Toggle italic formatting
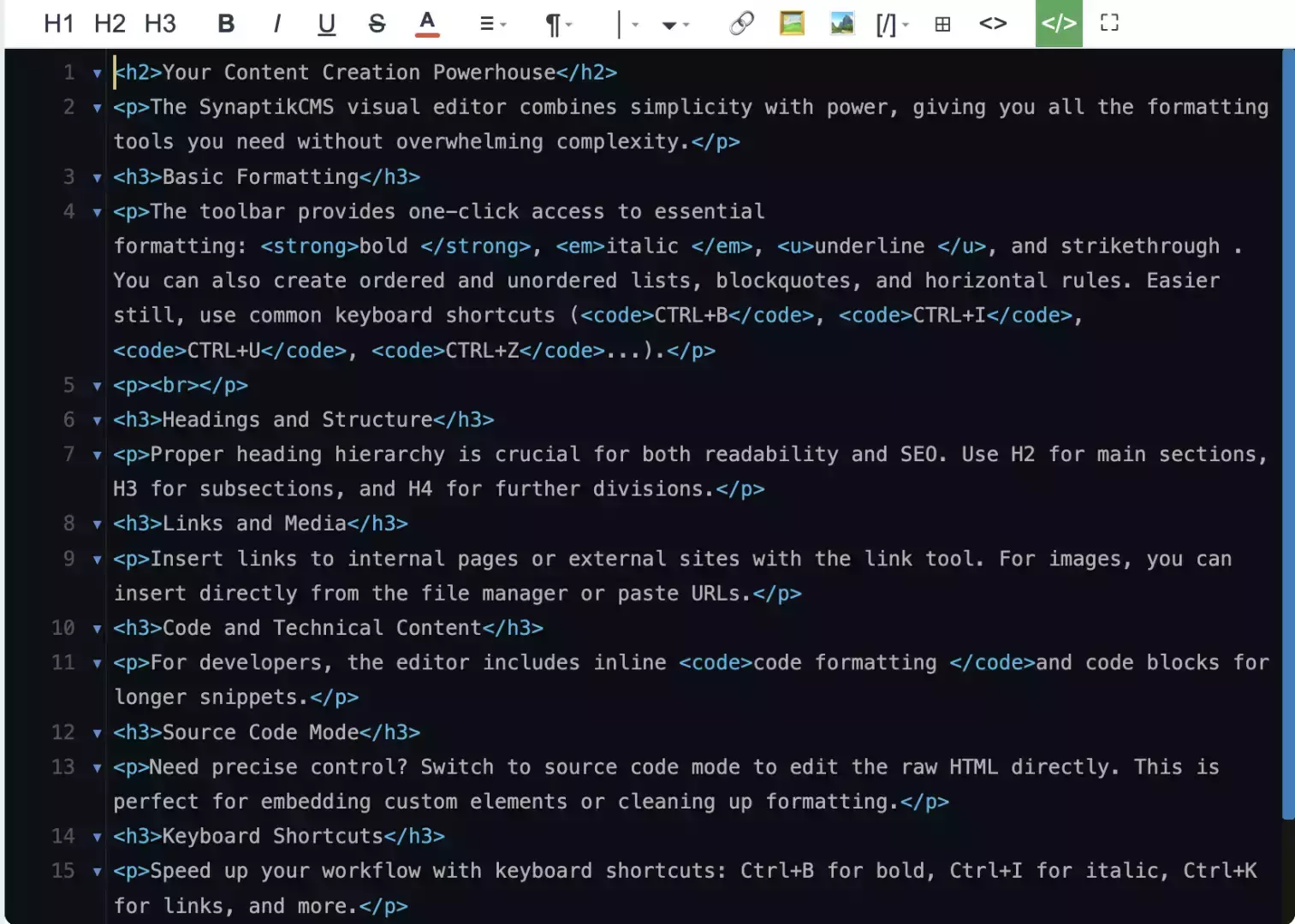This screenshot has height=924, width=1295. 276,23
